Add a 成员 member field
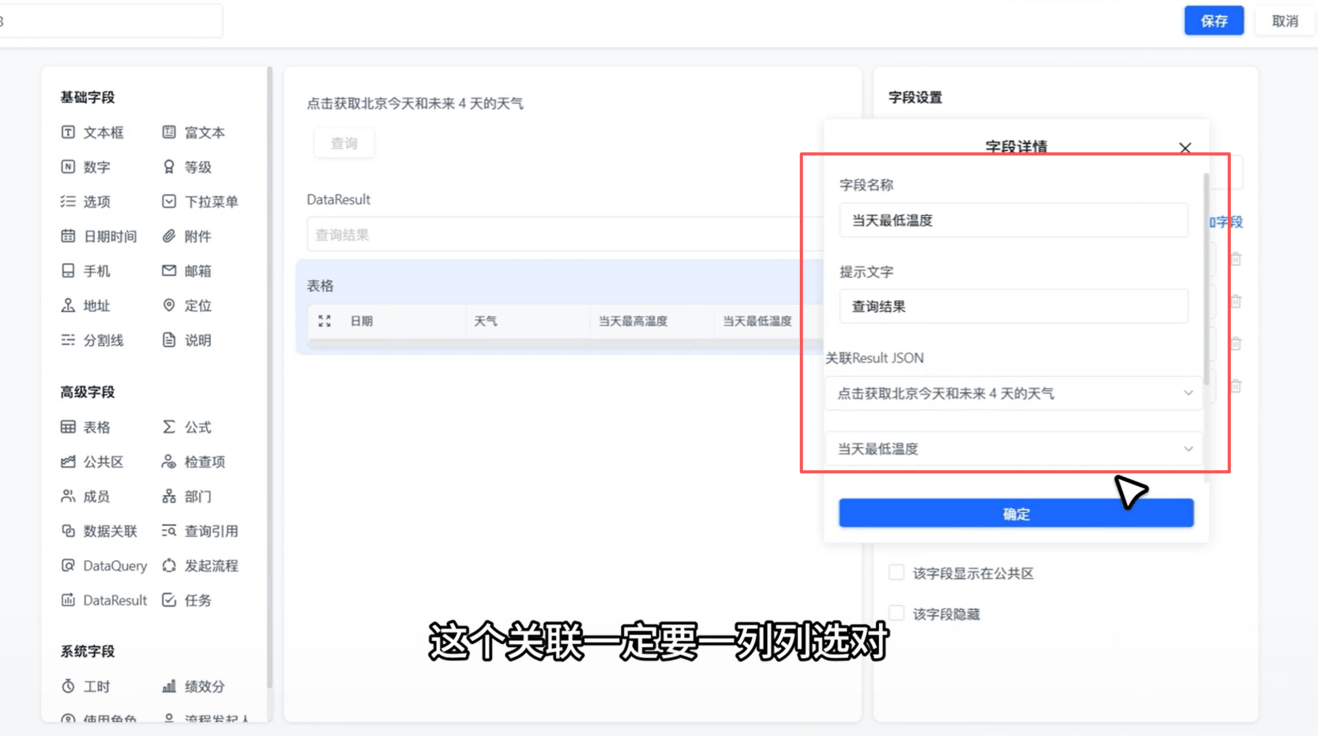This screenshot has height=736, width=1318. click(x=85, y=496)
